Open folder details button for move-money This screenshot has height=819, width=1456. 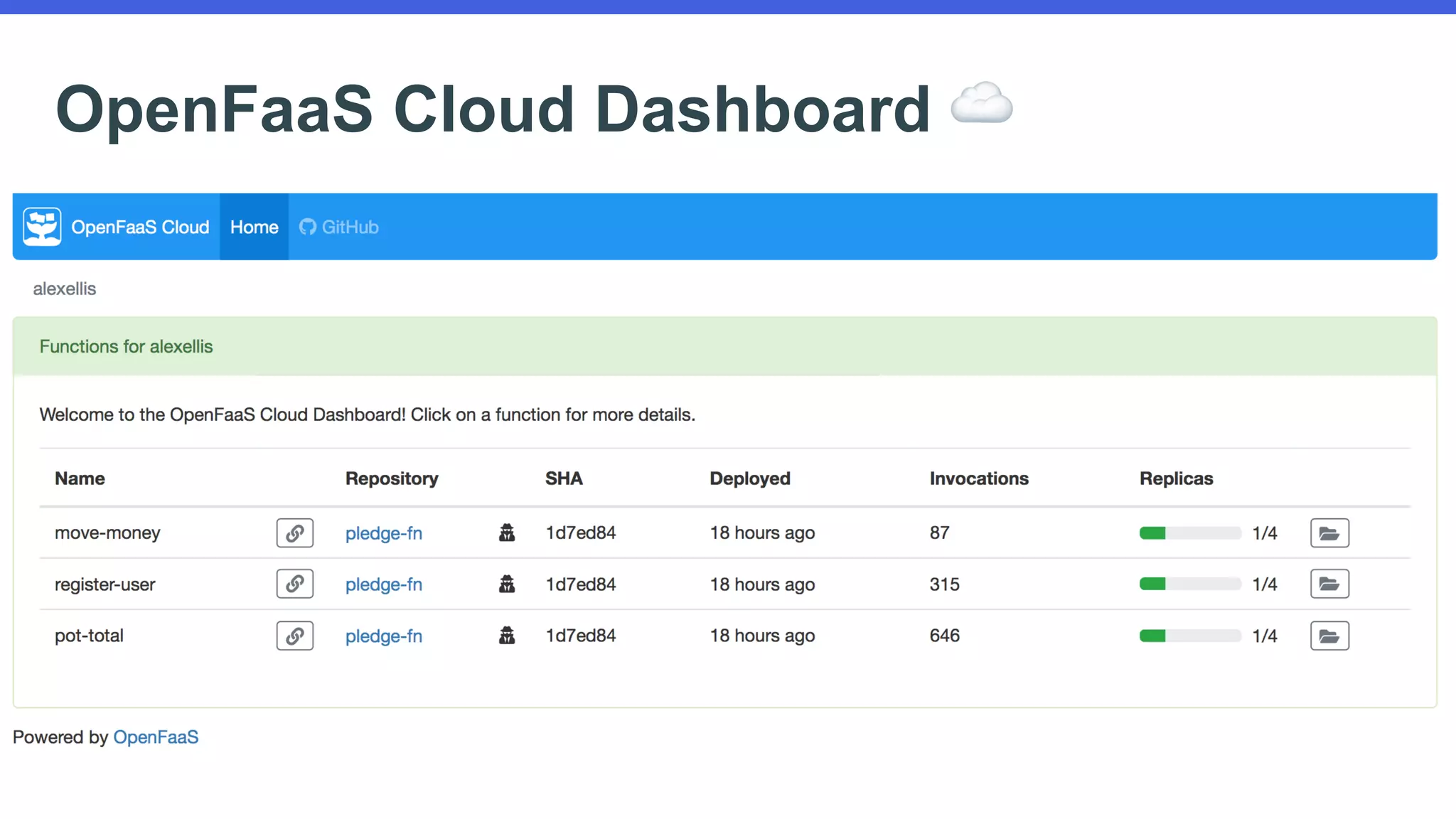point(1329,533)
